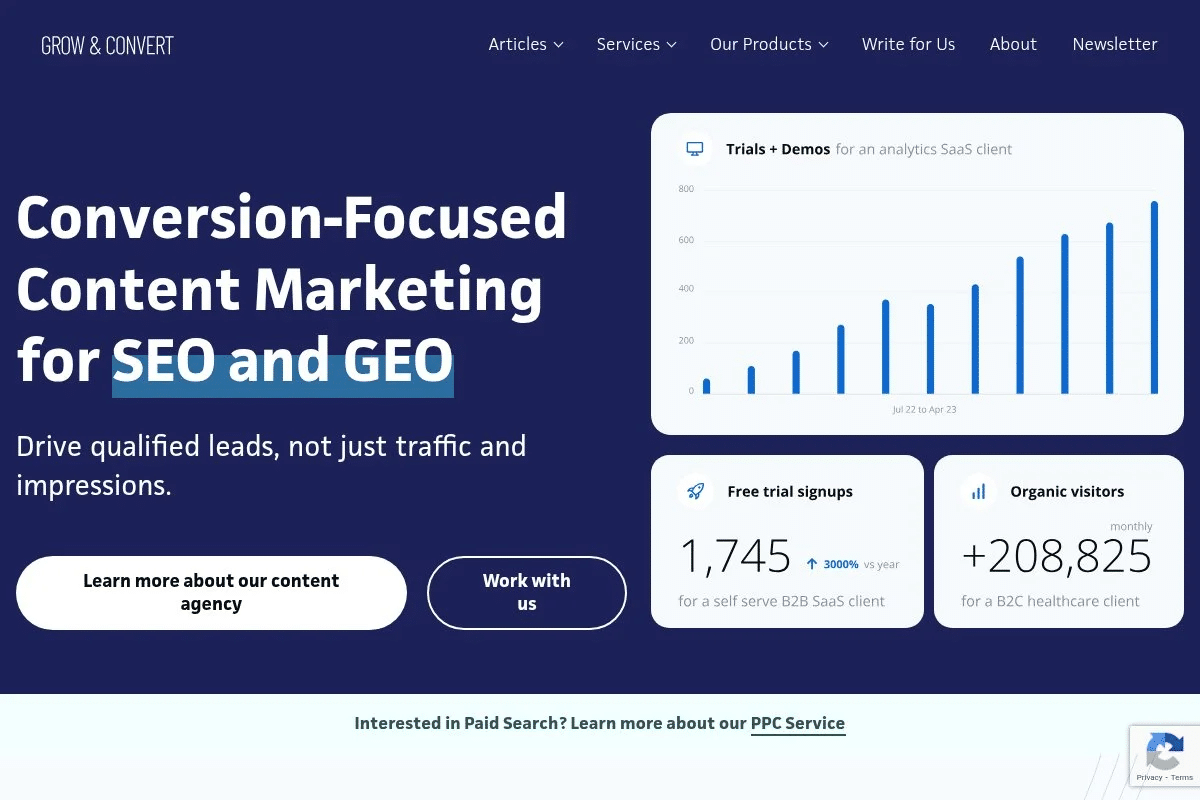This screenshot has width=1200, height=800.
Task: Click the +208,825 organic visitors figure
Action: tap(1057, 557)
